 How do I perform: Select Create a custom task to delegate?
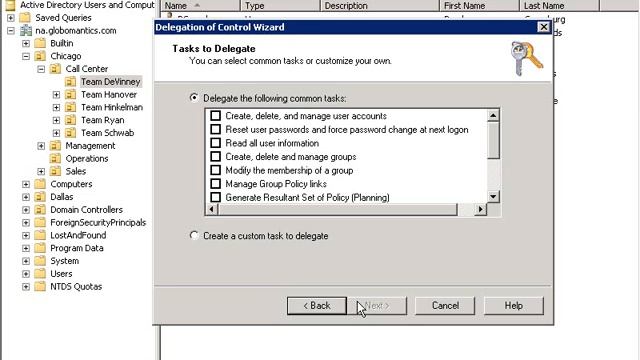click(x=194, y=236)
